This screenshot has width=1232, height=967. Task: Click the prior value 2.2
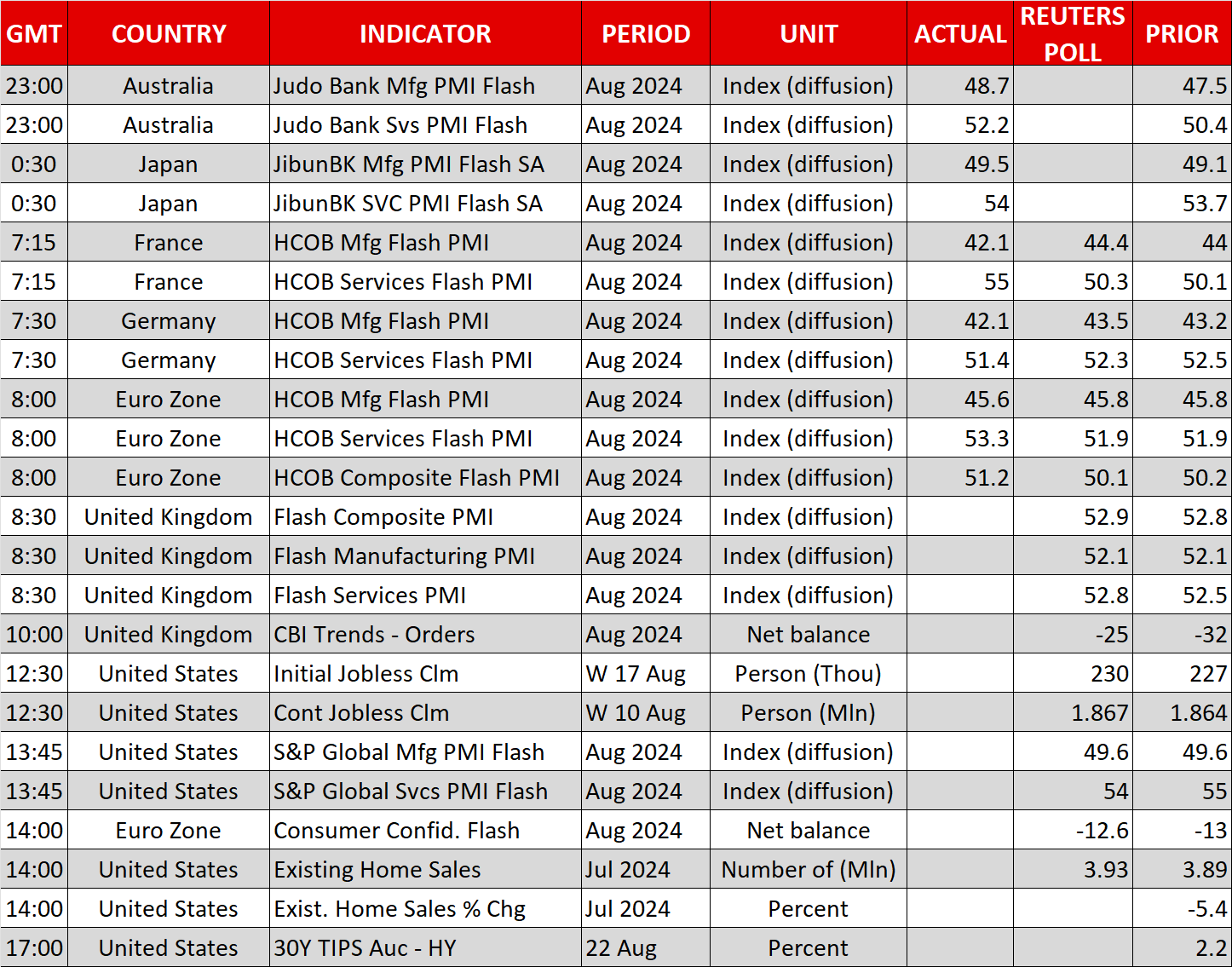click(1211, 947)
